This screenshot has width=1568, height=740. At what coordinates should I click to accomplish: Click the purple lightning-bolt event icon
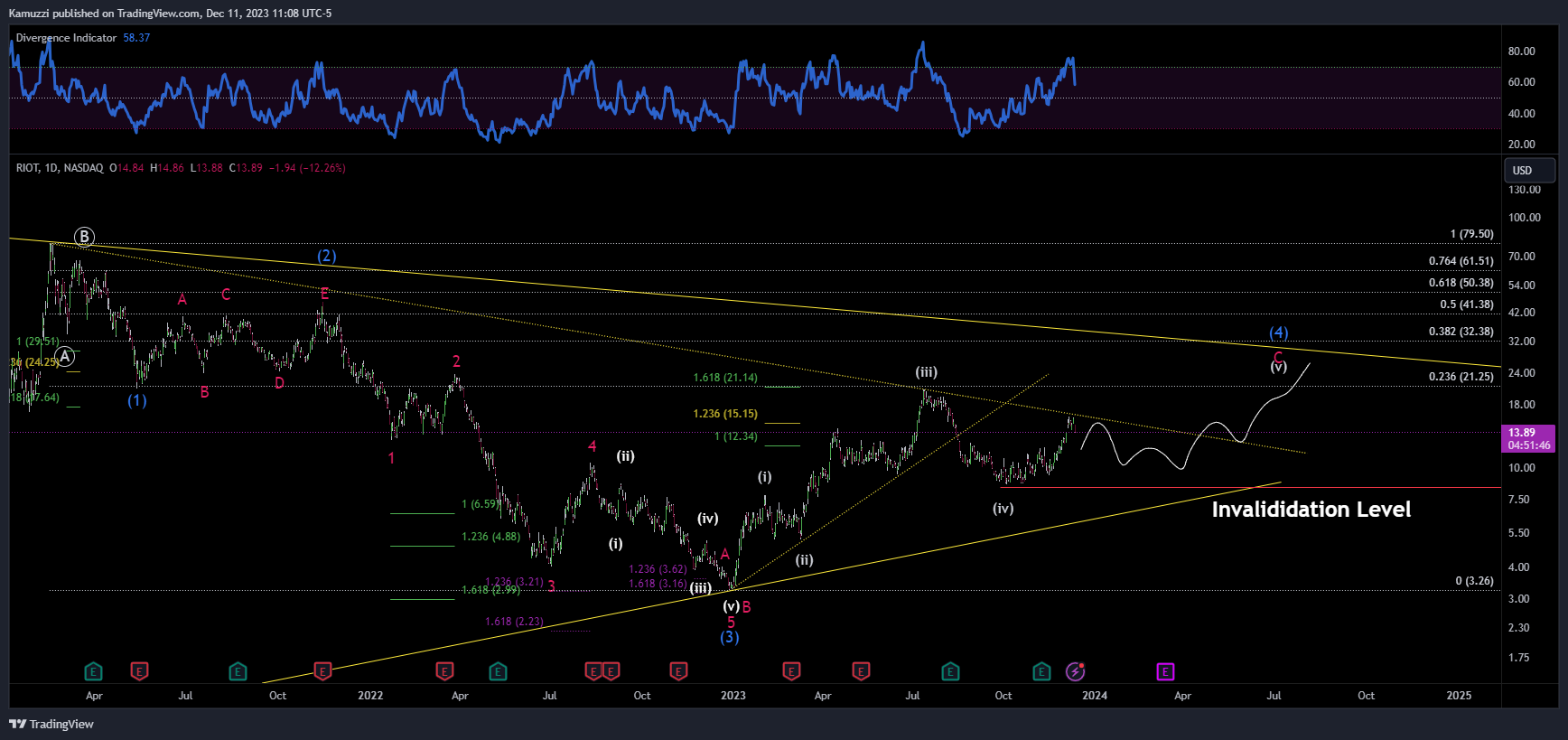click(x=1075, y=671)
